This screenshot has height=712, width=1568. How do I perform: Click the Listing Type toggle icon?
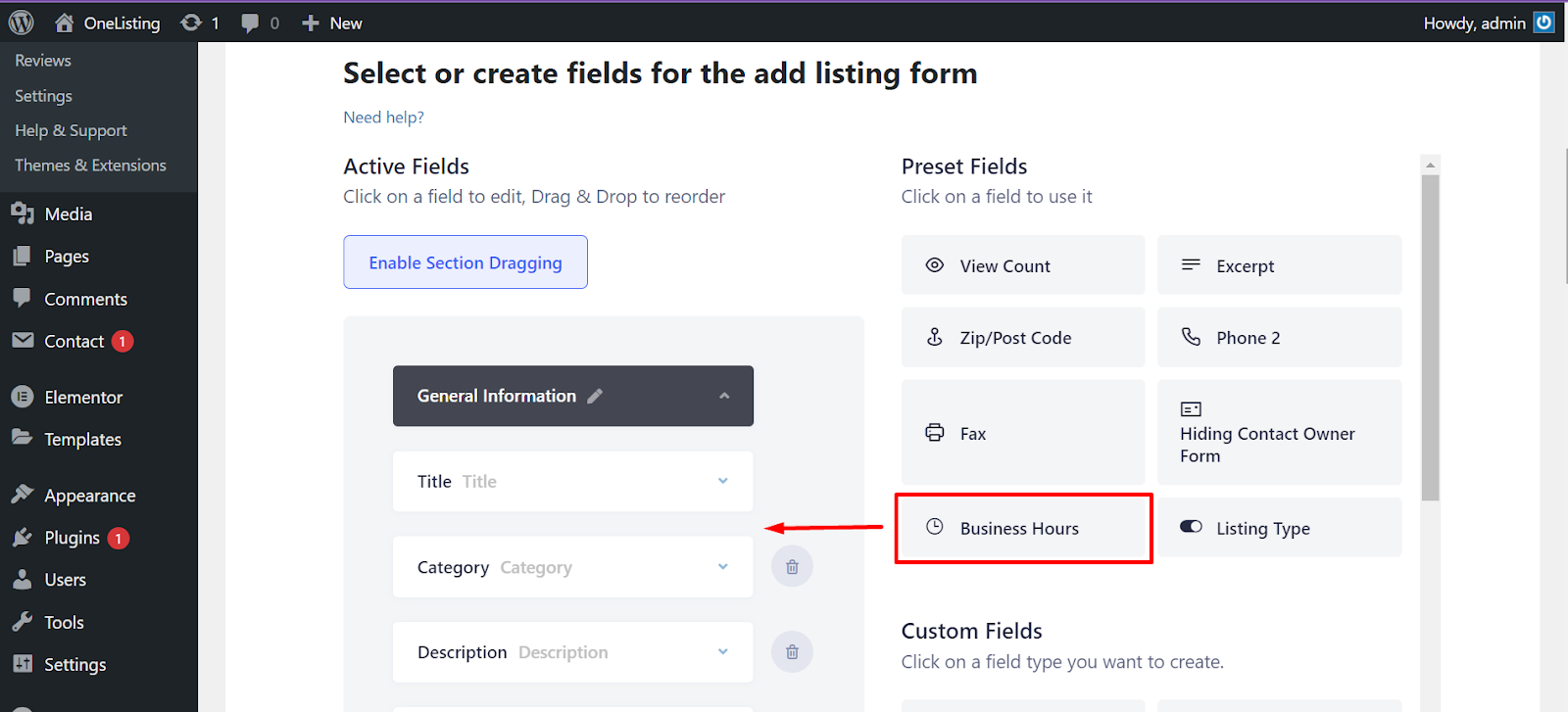click(1191, 527)
